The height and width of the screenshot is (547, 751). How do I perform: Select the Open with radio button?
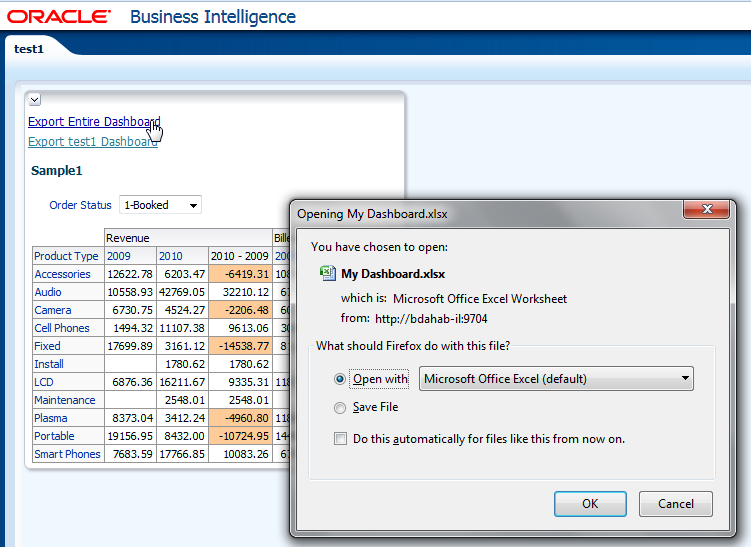(340, 379)
